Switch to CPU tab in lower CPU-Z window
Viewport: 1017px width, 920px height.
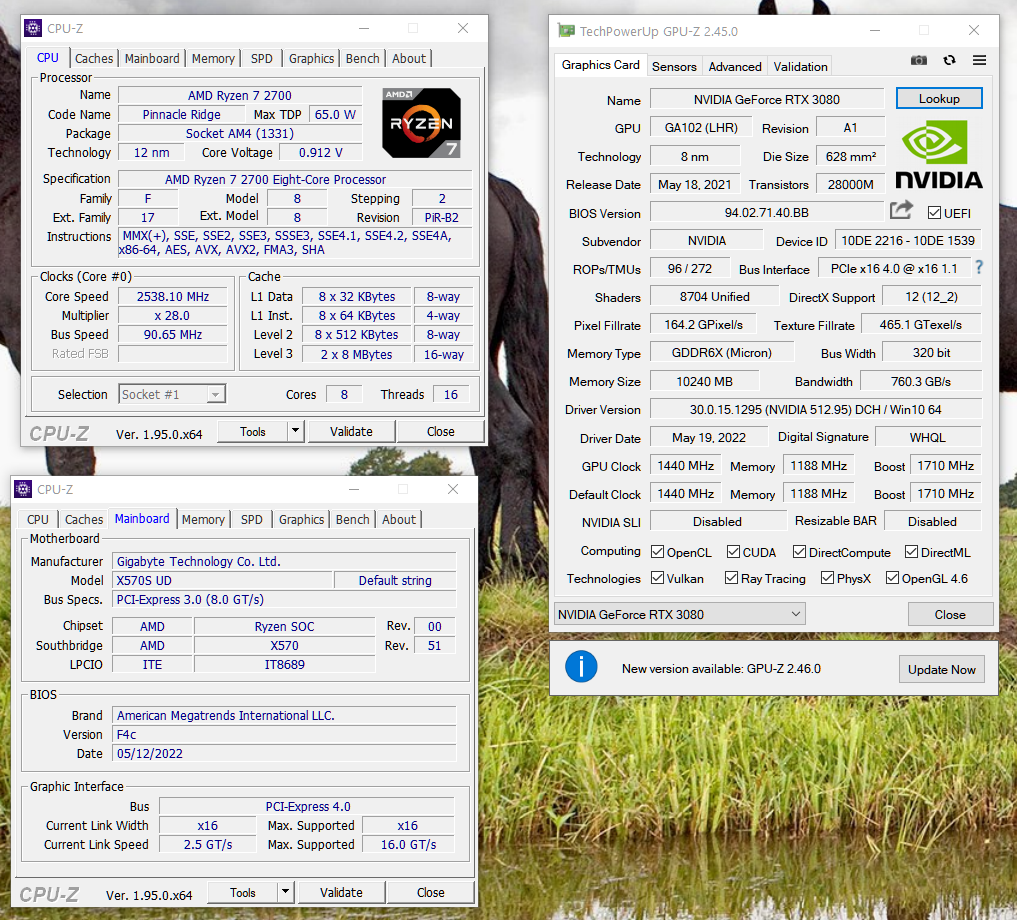38,520
